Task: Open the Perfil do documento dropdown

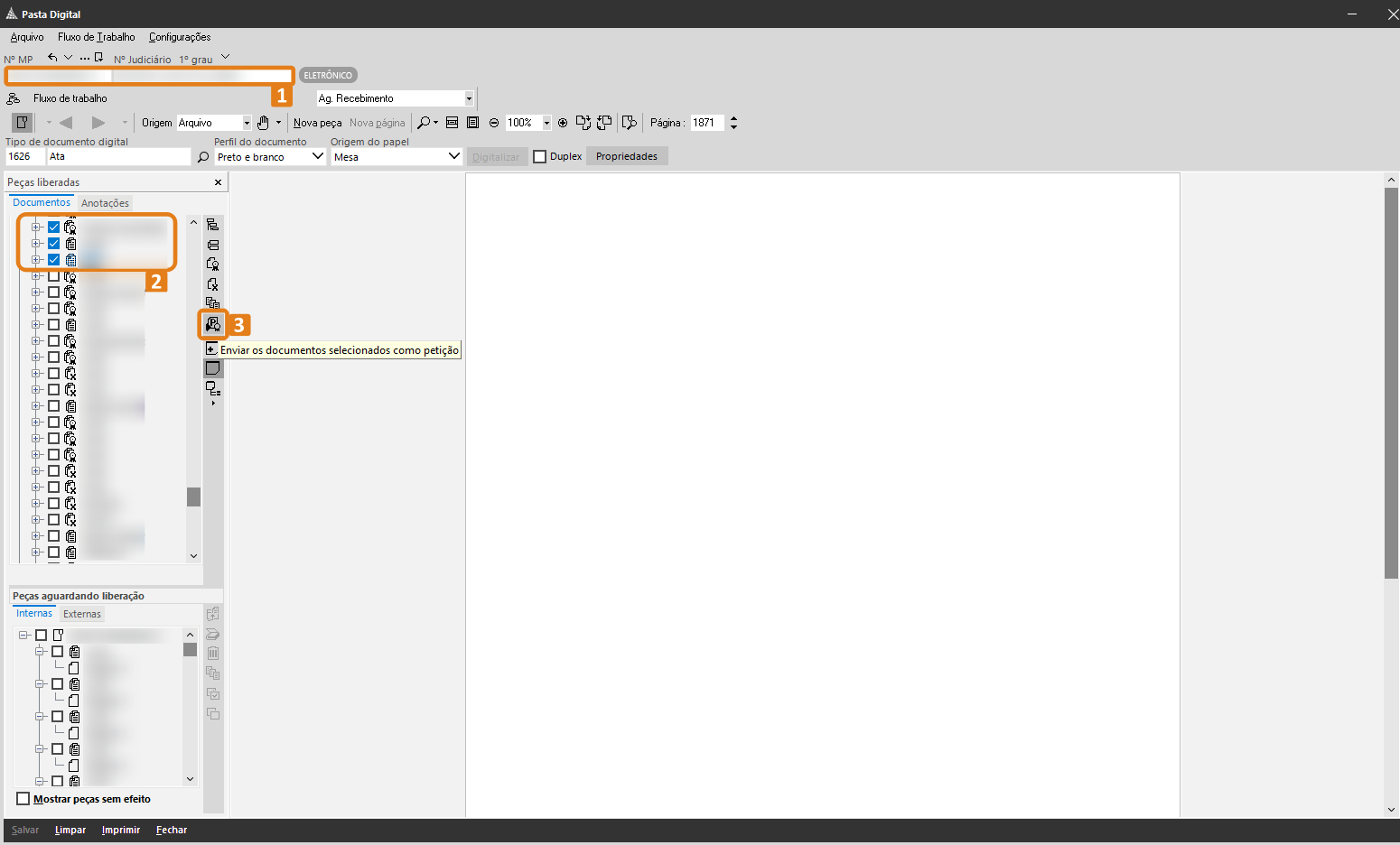Action: (318, 157)
